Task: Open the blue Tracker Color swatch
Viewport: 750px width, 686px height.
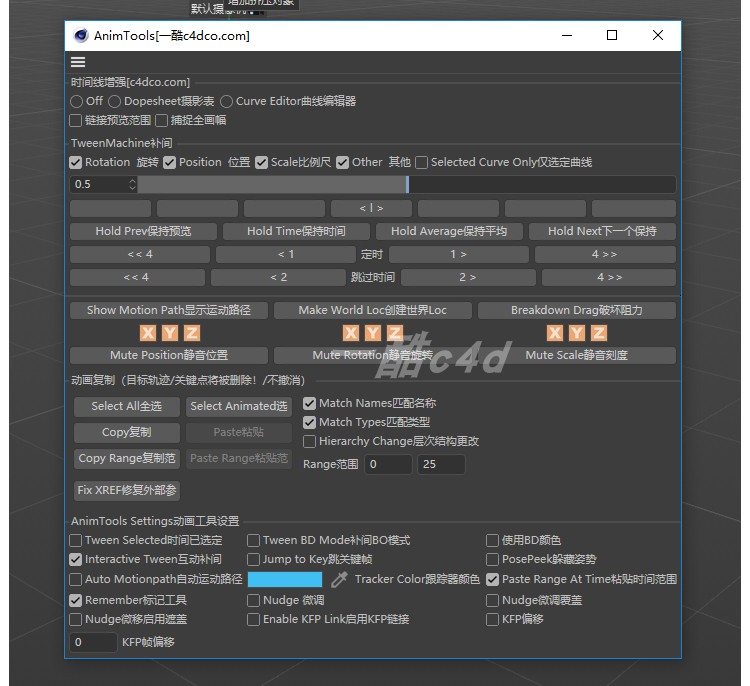Action: (285, 580)
